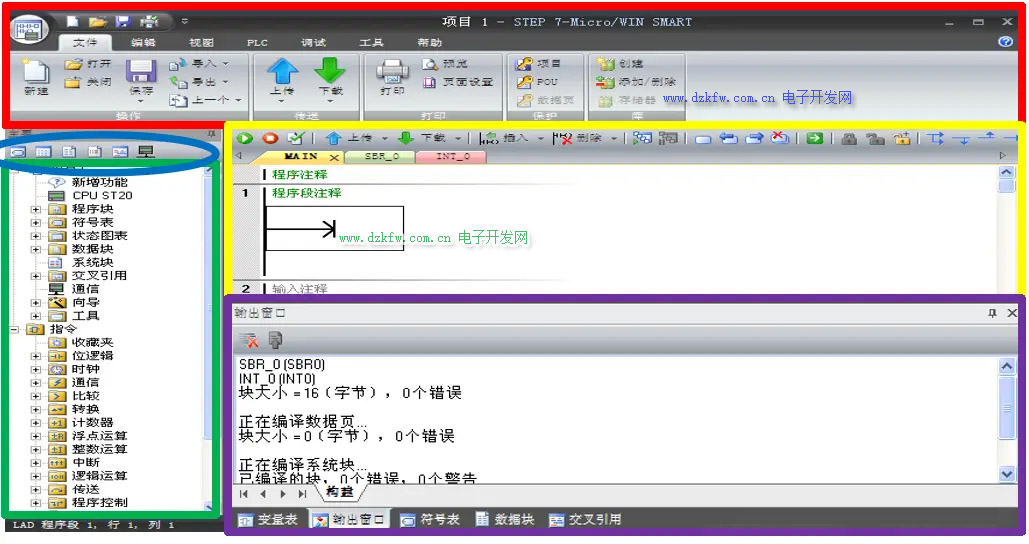The image size is (1029, 544).
Task: Click the green Run (RUN mode) toolbar icon
Action: (246, 138)
